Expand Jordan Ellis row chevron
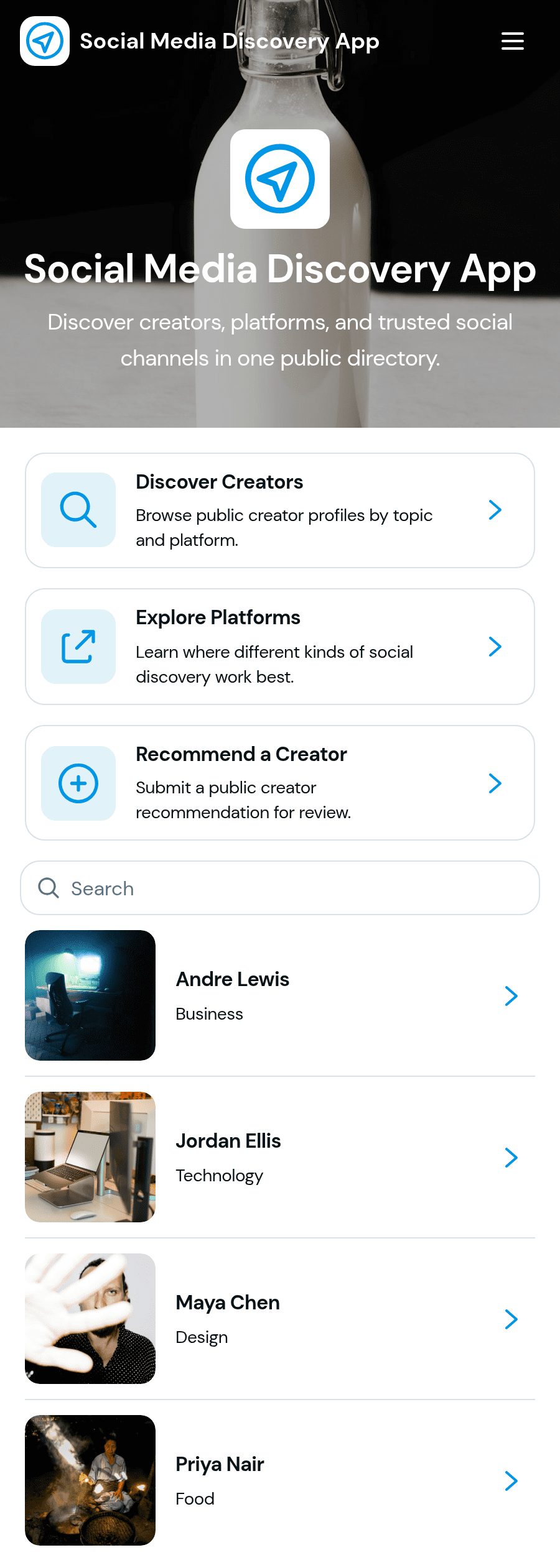The width and height of the screenshot is (560, 1568). (511, 1158)
